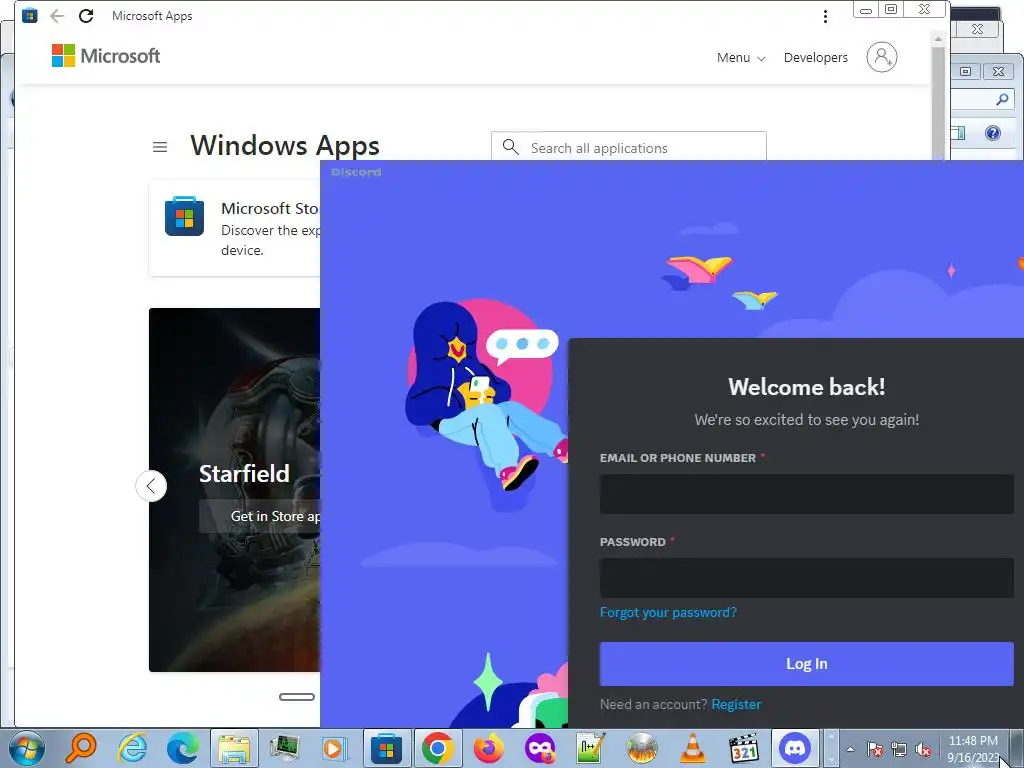Launch VLC media player from taskbar
Screen dimensions: 1024x768
click(x=692, y=748)
